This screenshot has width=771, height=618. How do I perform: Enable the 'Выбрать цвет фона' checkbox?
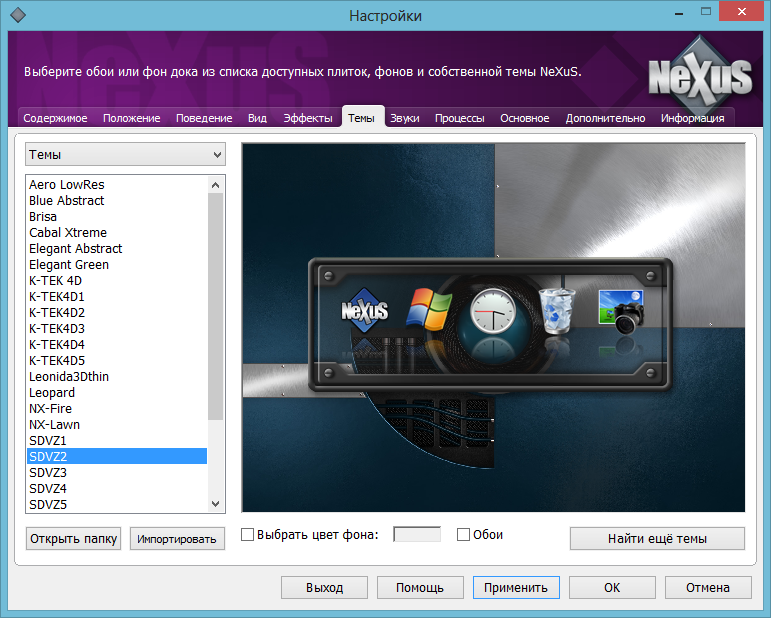coord(247,534)
